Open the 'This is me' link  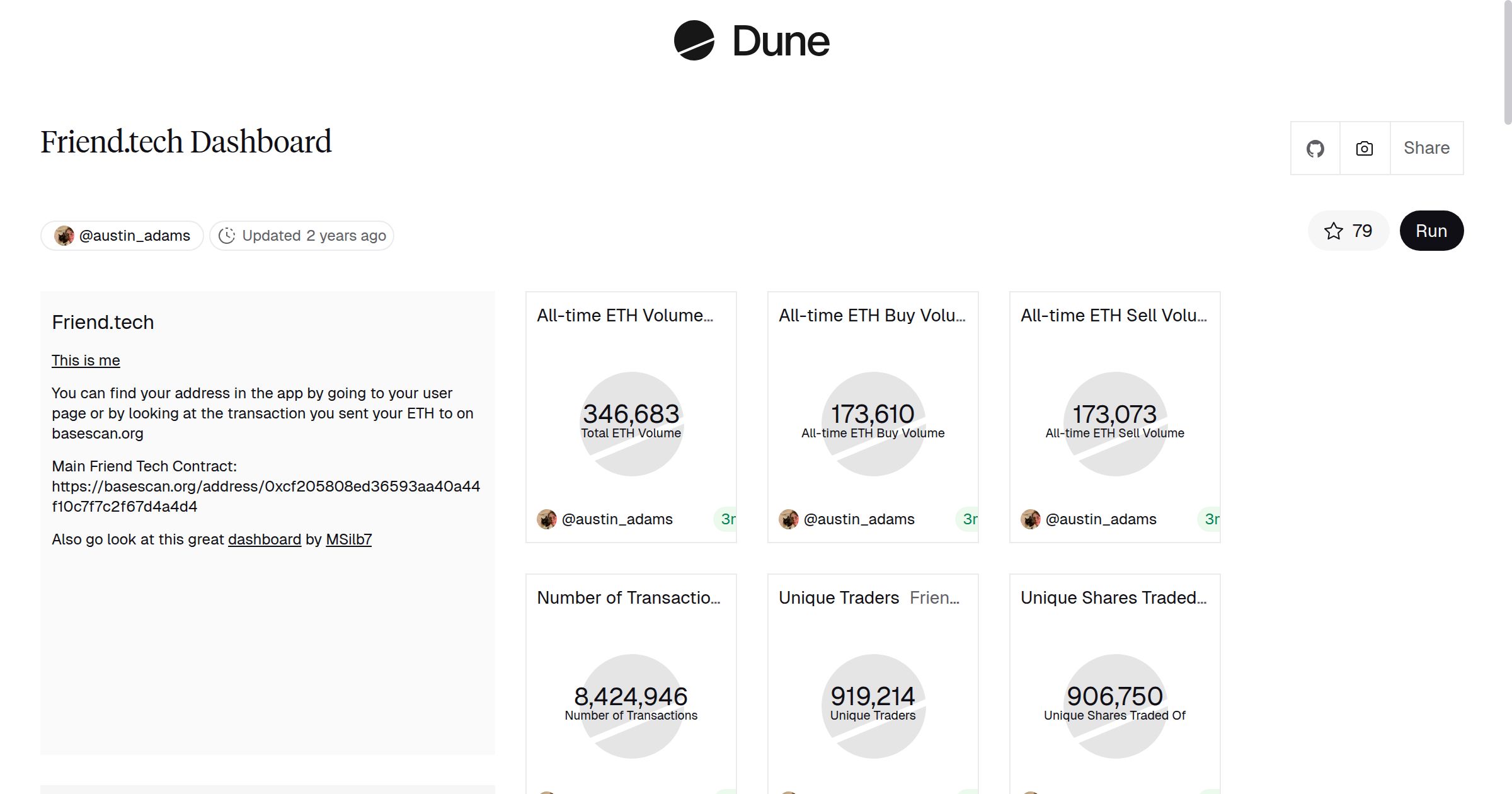click(x=86, y=360)
